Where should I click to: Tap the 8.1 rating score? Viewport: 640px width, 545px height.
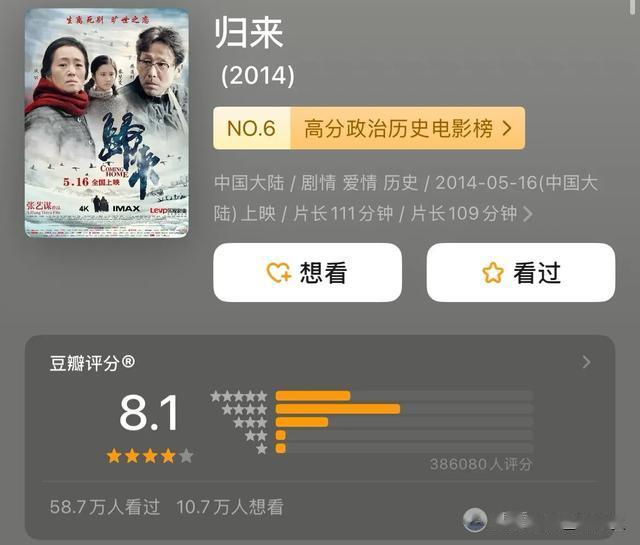[x=149, y=412]
